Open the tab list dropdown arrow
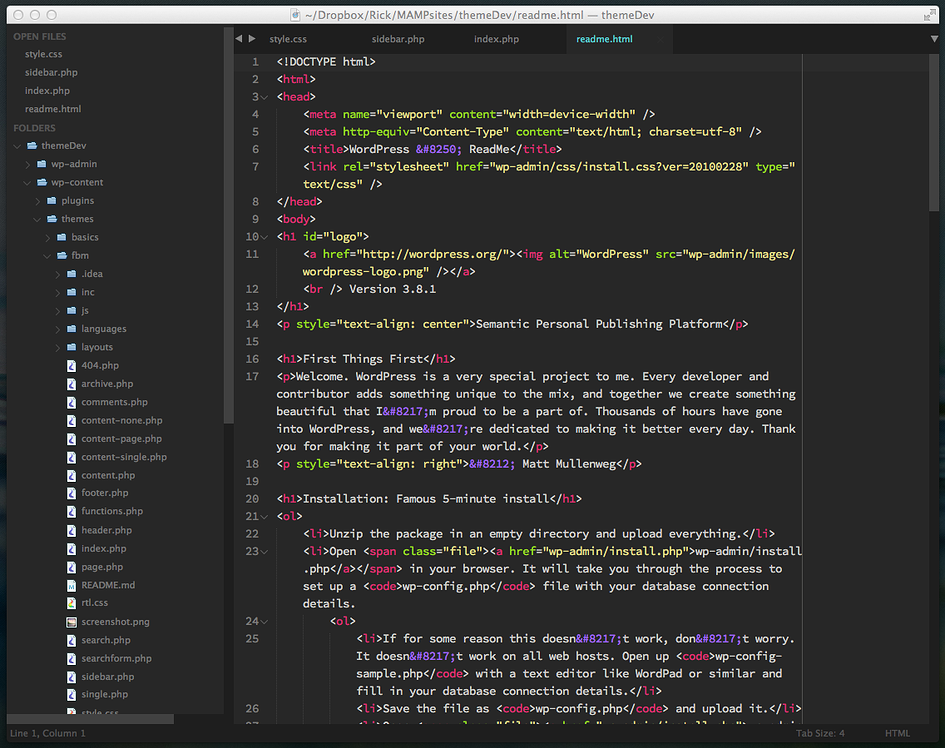Image resolution: width=945 pixels, height=748 pixels. [934, 39]
